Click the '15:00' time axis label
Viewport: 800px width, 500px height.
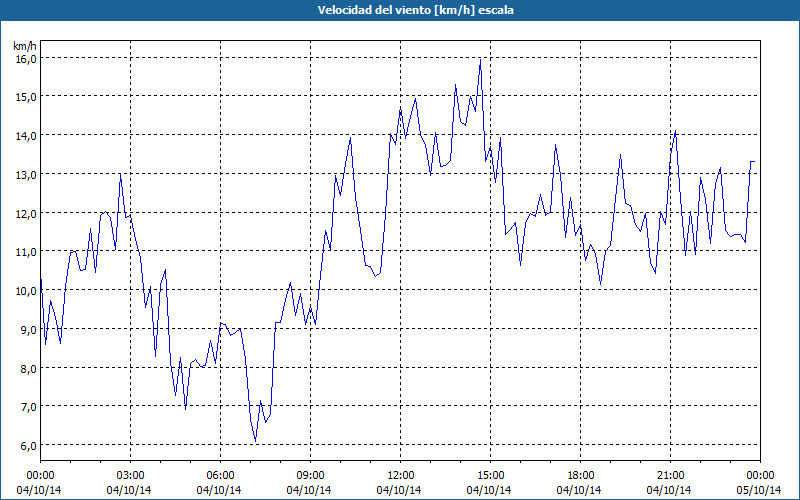coord(490,476)
